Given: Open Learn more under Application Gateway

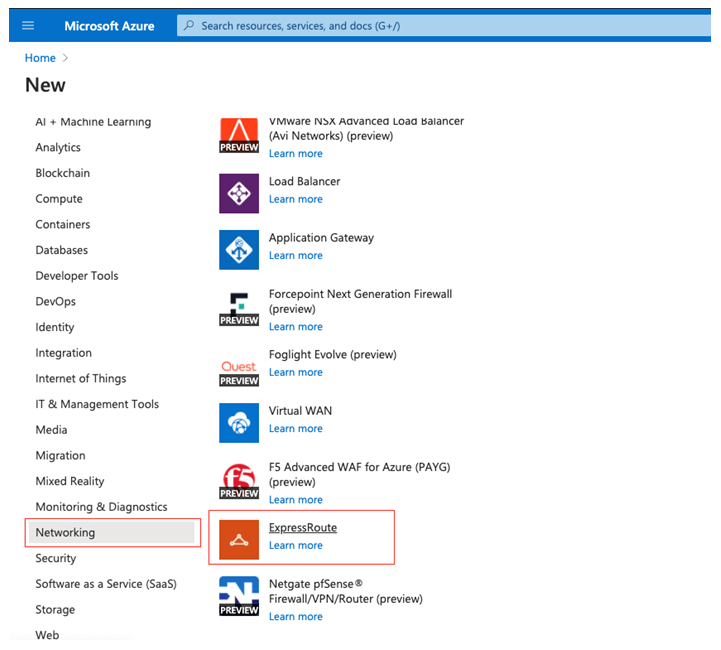Looking at the screenshot, I should click(296, 255).
